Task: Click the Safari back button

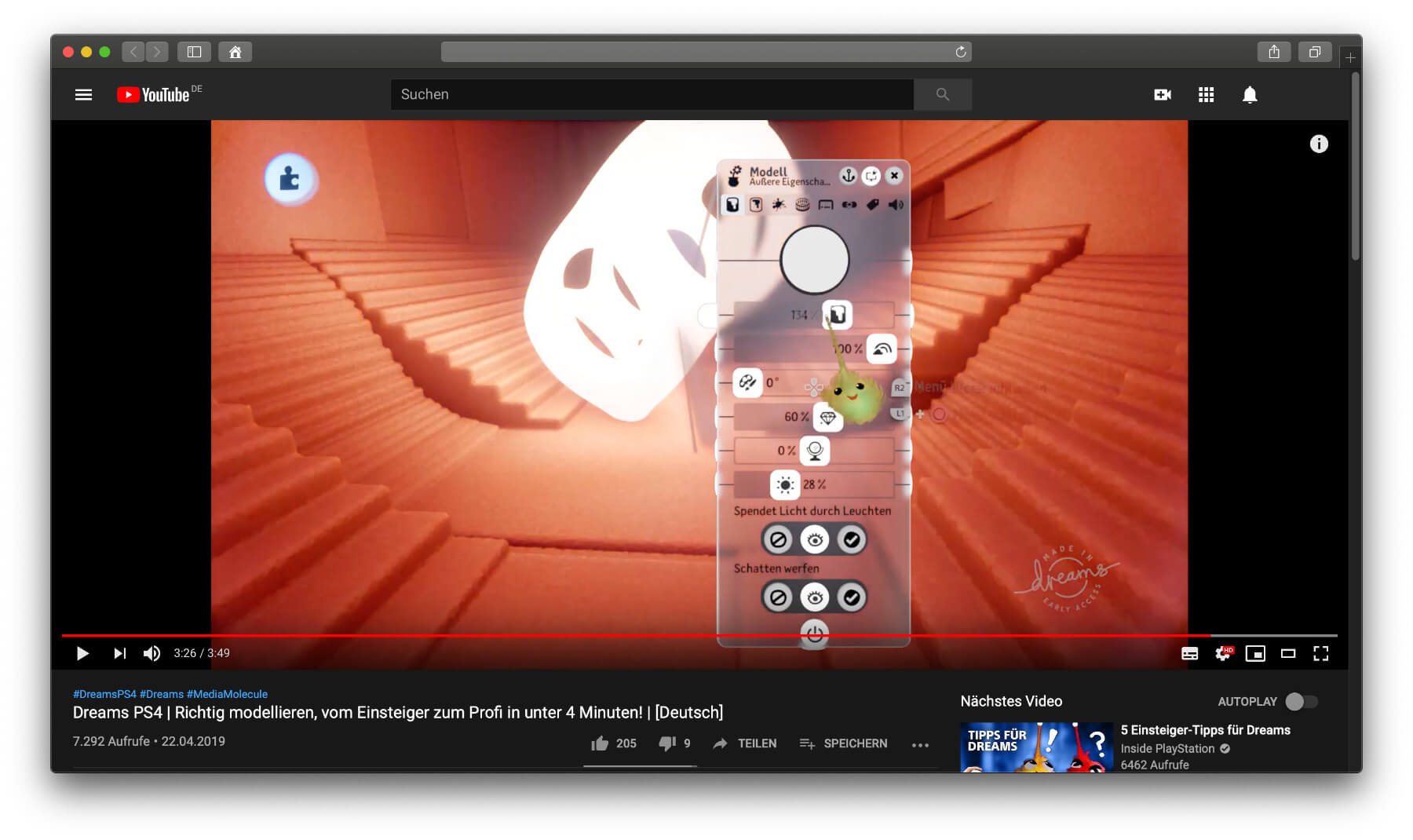Action: pyautogui.click(x=133, y=52)
